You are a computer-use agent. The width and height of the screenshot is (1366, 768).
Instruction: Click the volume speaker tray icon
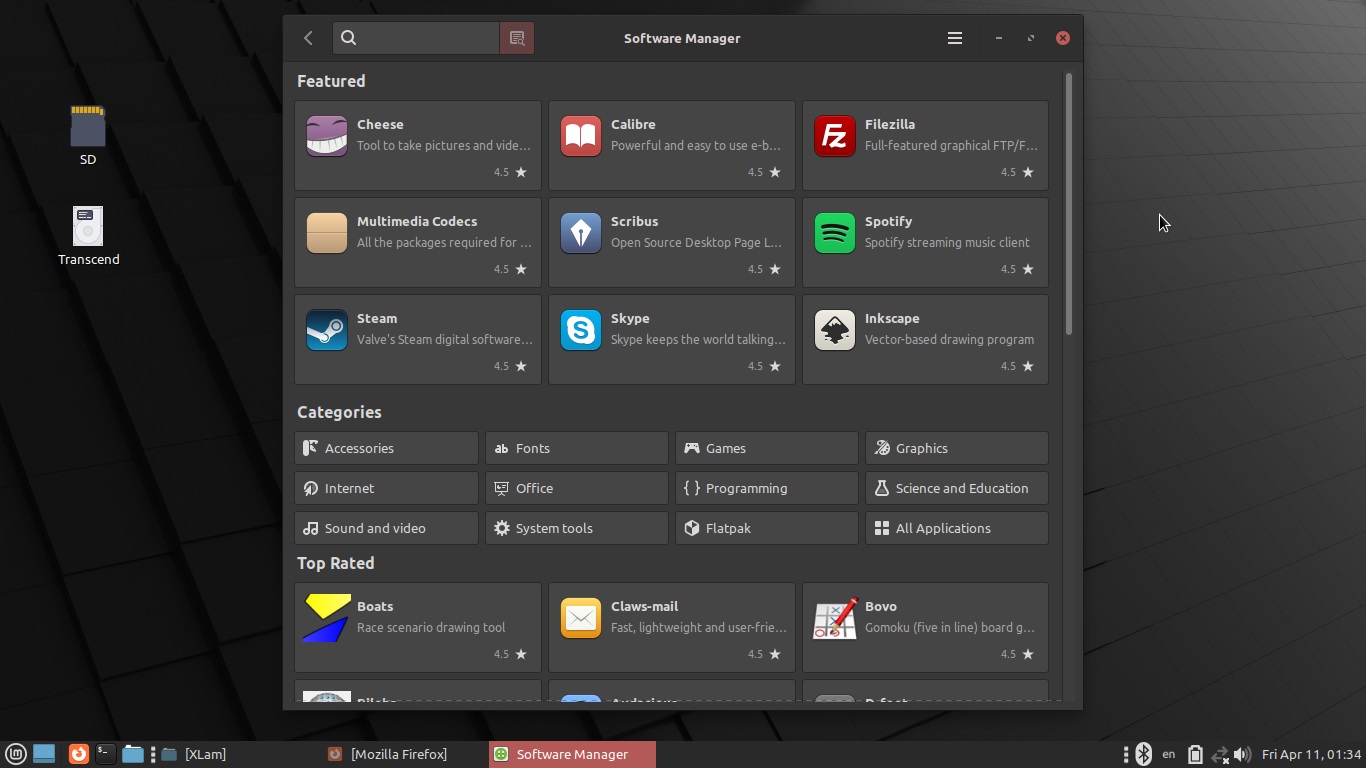tap(1242, 754)
